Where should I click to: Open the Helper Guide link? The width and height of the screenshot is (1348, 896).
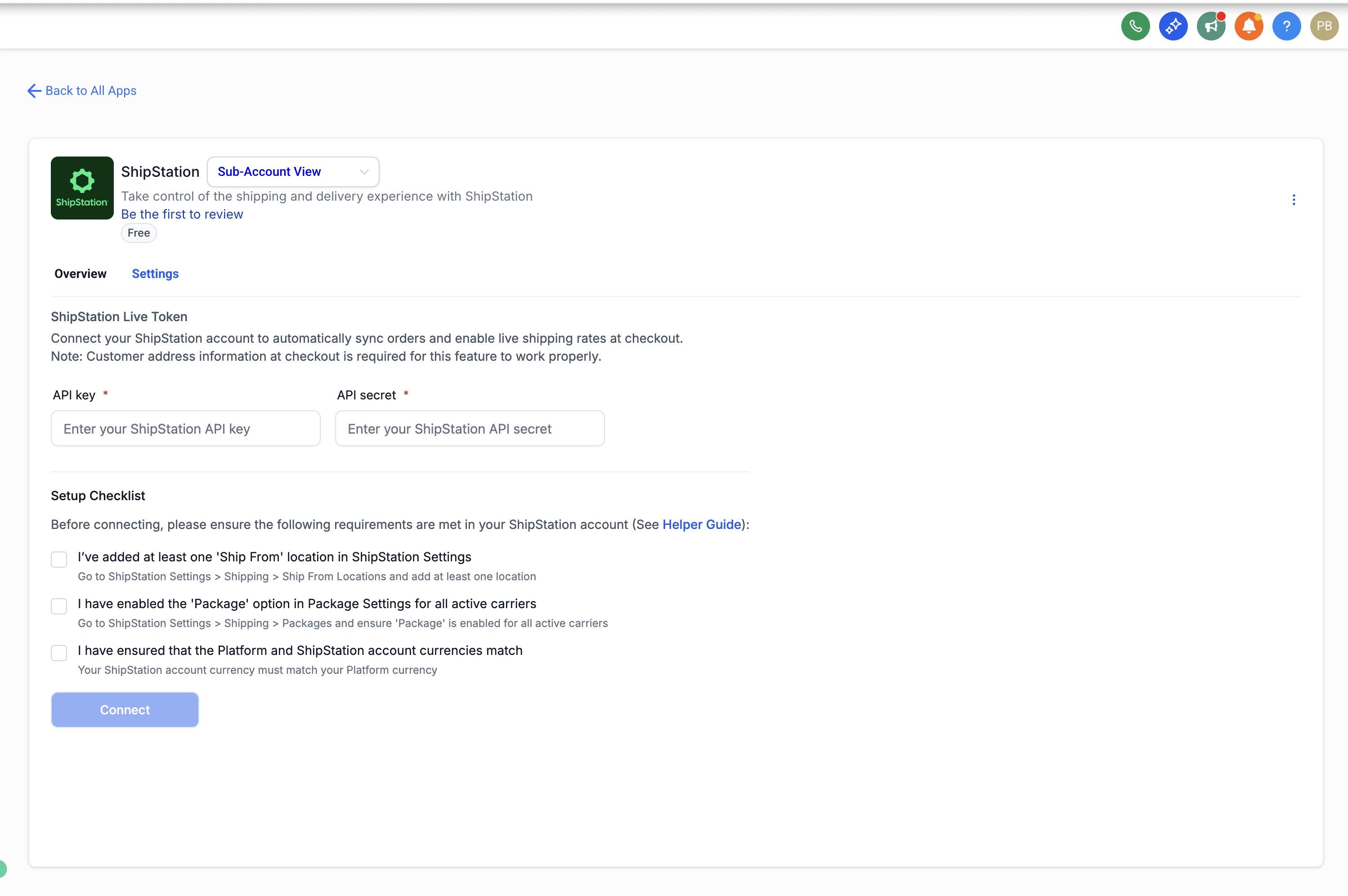702,524
